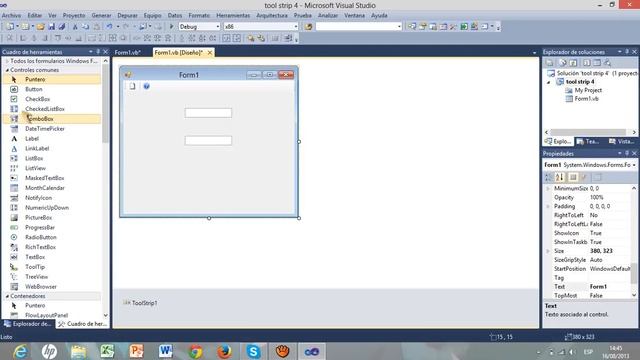Choose CheckBox control from toolbox

(x=37, y=99)
